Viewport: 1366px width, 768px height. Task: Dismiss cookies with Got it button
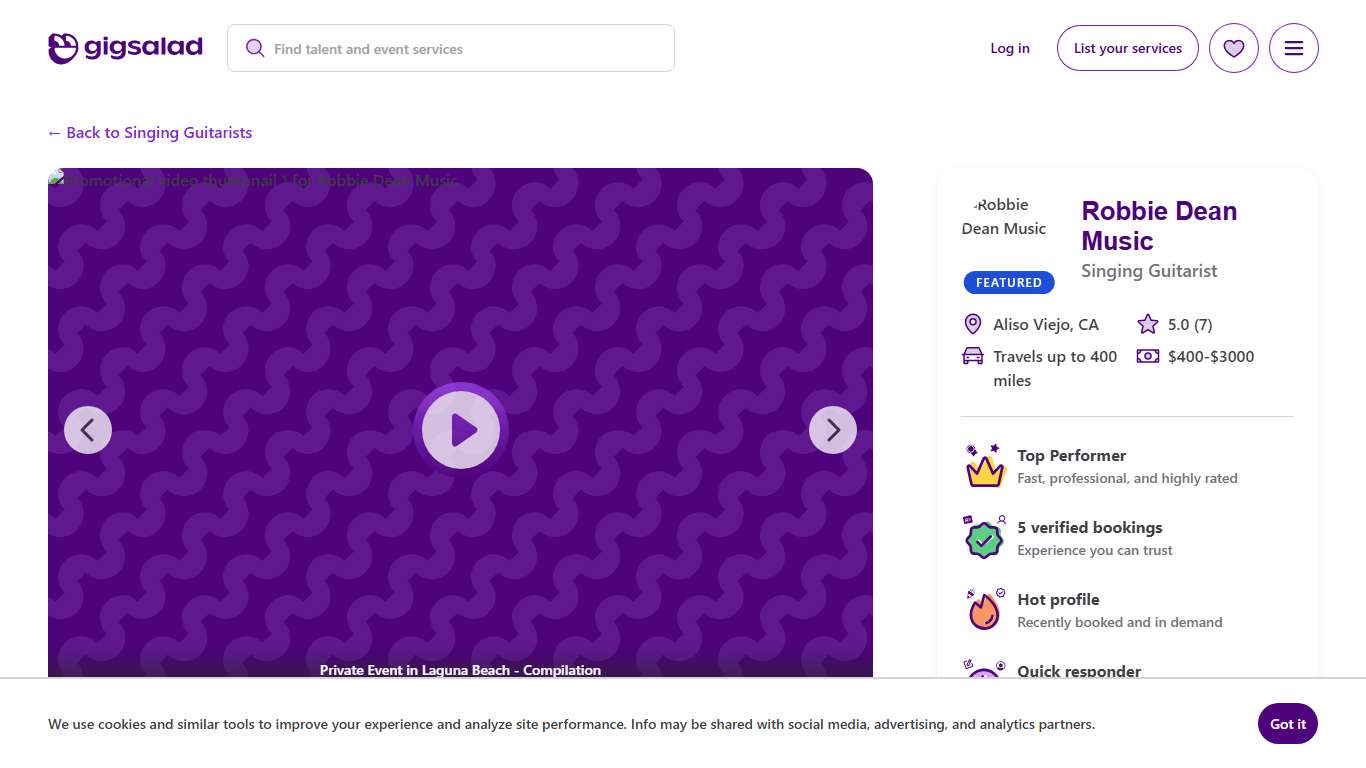pyautogui.click(x=1287, y=724)
